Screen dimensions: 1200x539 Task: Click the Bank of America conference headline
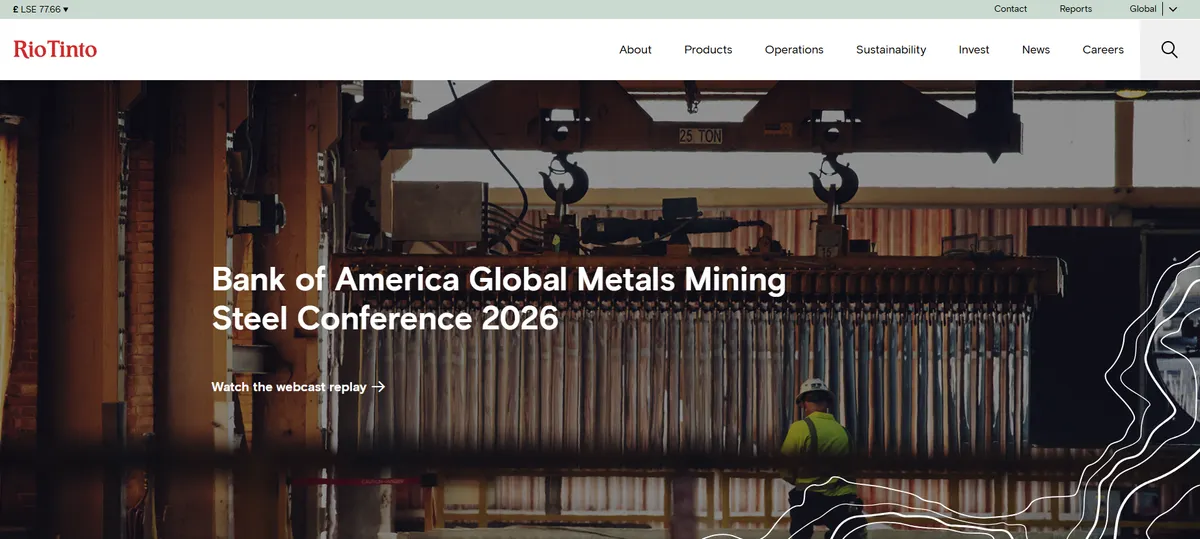(499, 298)
